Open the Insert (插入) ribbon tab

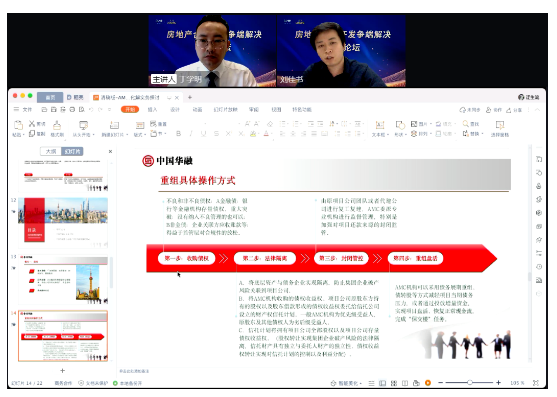(152, 109)
